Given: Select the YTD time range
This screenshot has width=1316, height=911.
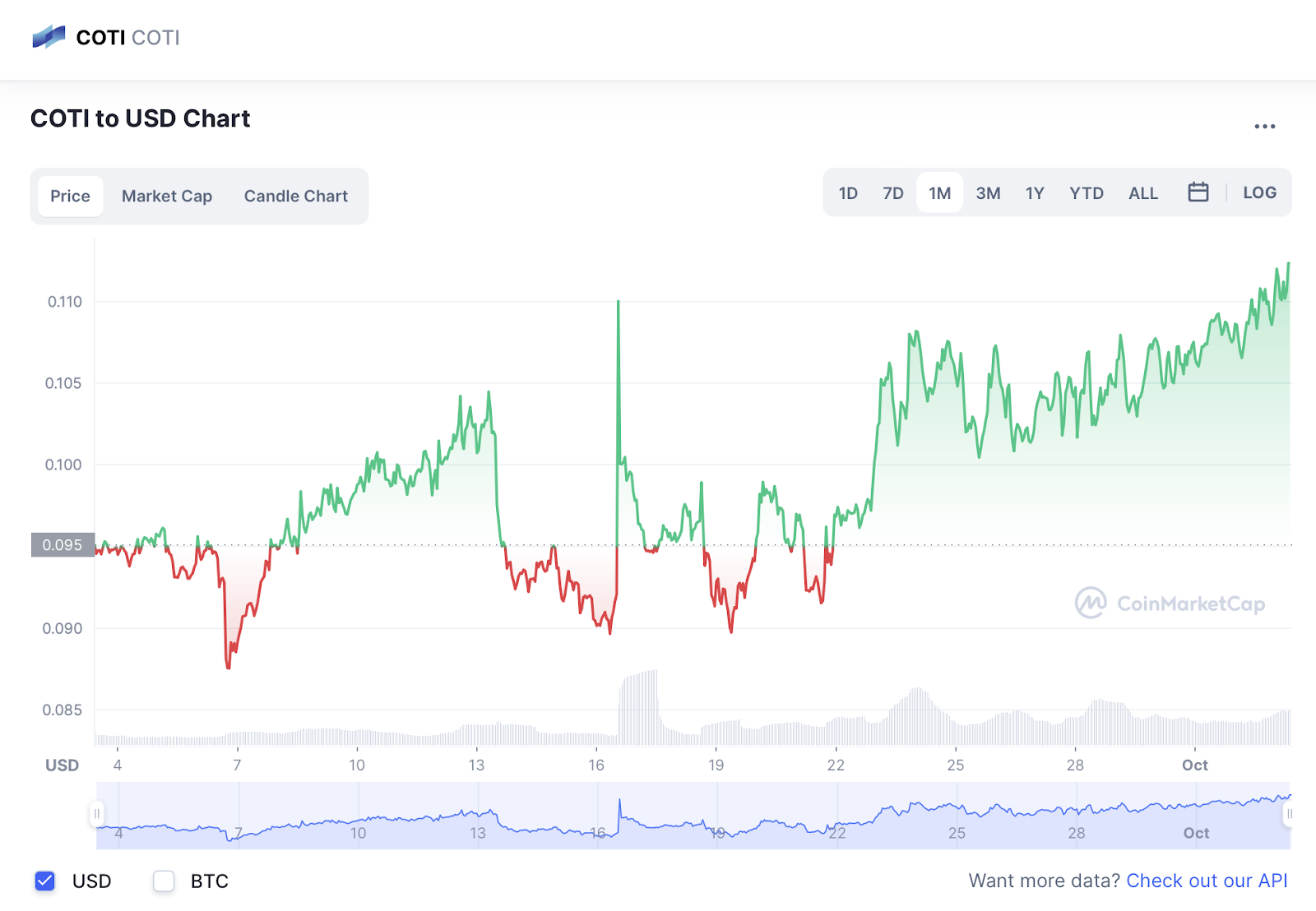Looking at the screenshot, I should (1086, 193).
